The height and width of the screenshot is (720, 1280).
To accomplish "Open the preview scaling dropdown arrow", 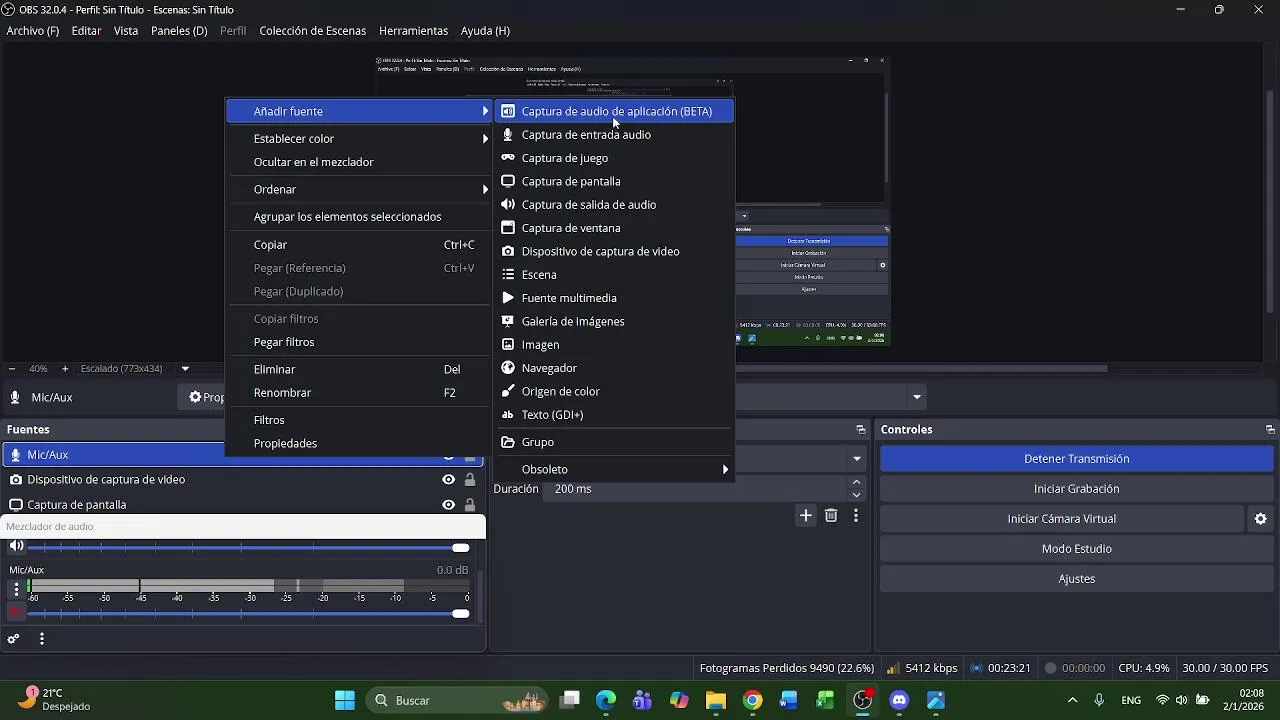I will coord(185,369).
